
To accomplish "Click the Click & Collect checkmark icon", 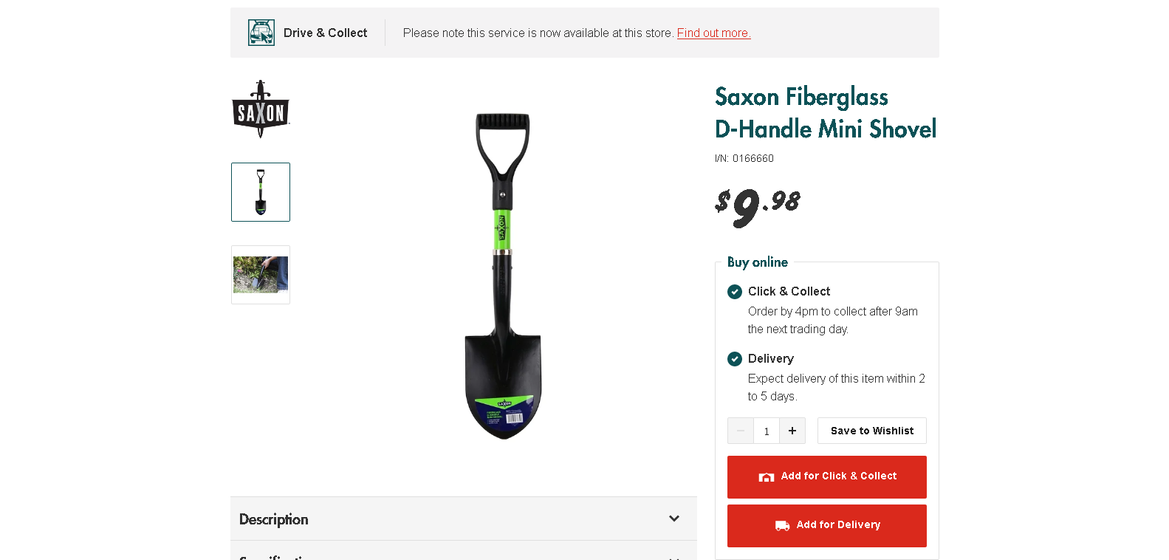I will [735, 292].
